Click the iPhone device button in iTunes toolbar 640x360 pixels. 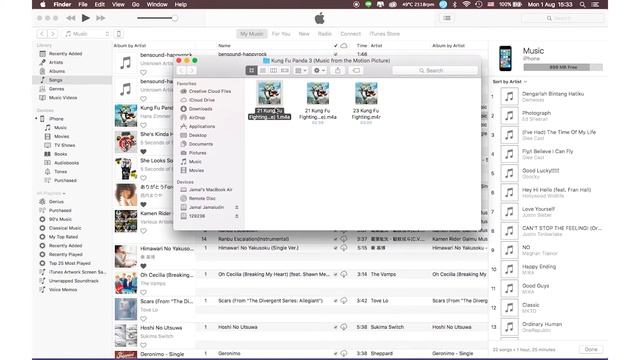[119, 34]
